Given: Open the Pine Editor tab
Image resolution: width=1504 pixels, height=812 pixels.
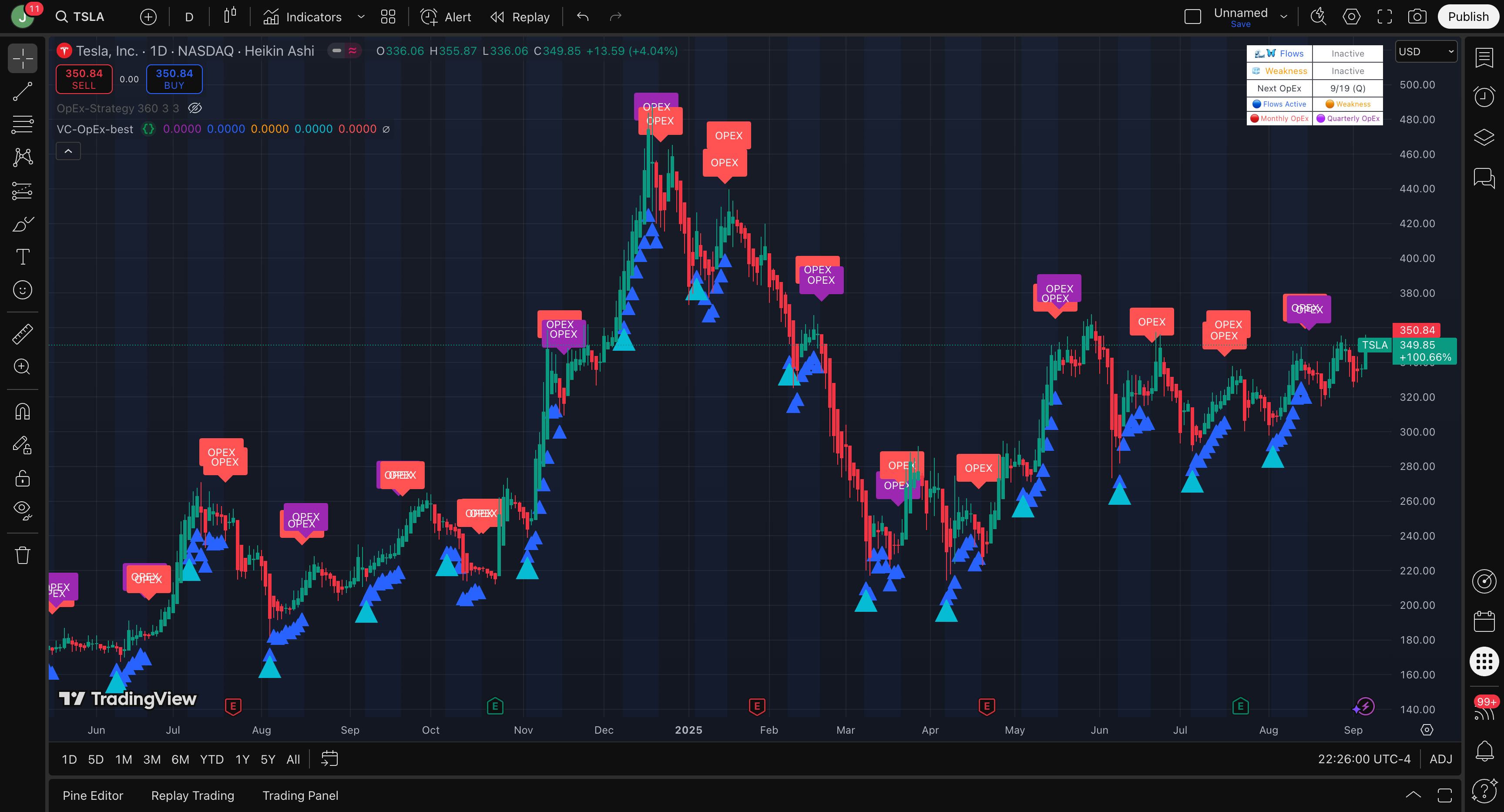Looking at the screenshot, I should click(93, 795).
